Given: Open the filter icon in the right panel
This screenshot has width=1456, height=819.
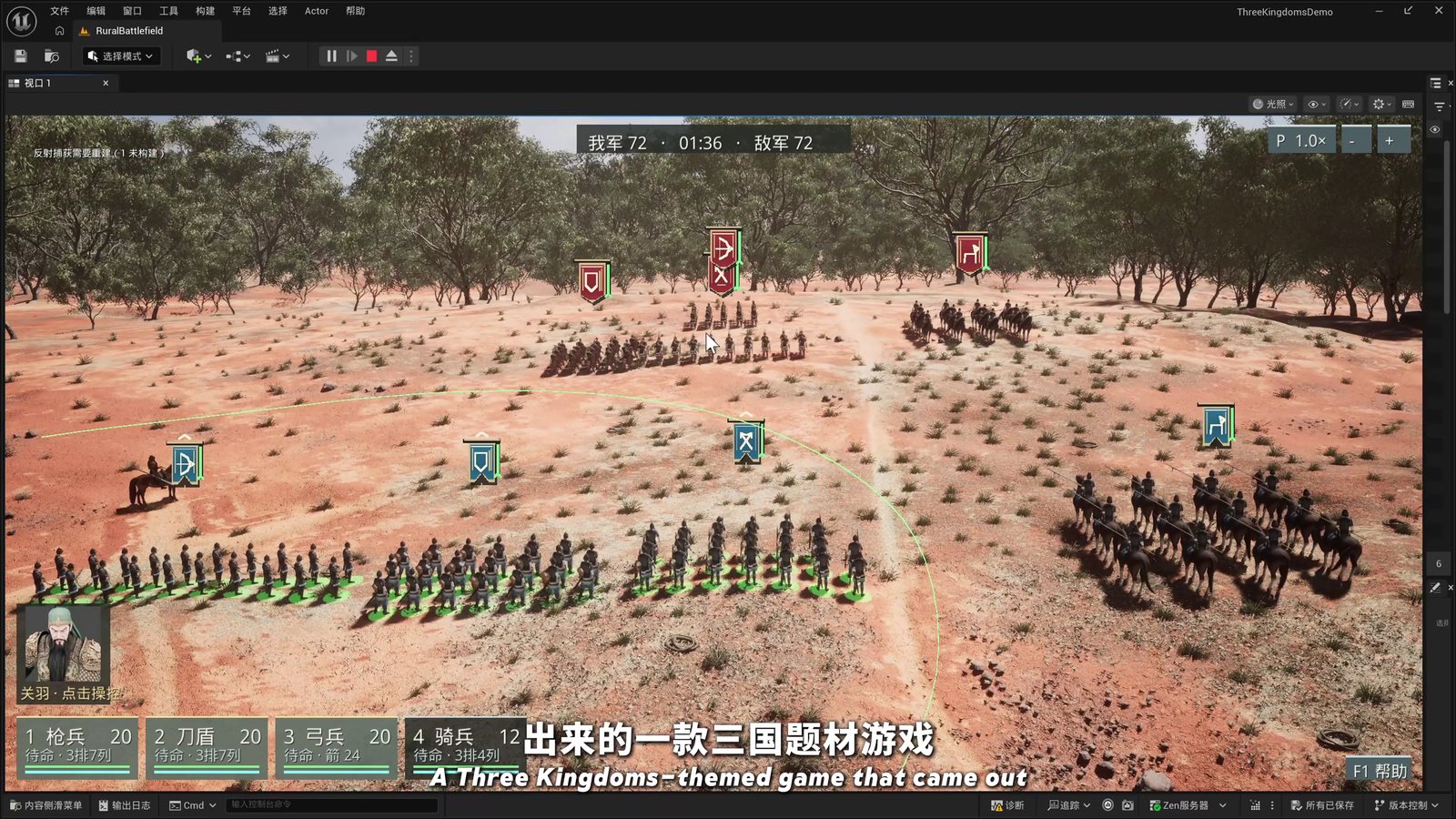Looking at the screenshot, I should (x=1440, y=106).
